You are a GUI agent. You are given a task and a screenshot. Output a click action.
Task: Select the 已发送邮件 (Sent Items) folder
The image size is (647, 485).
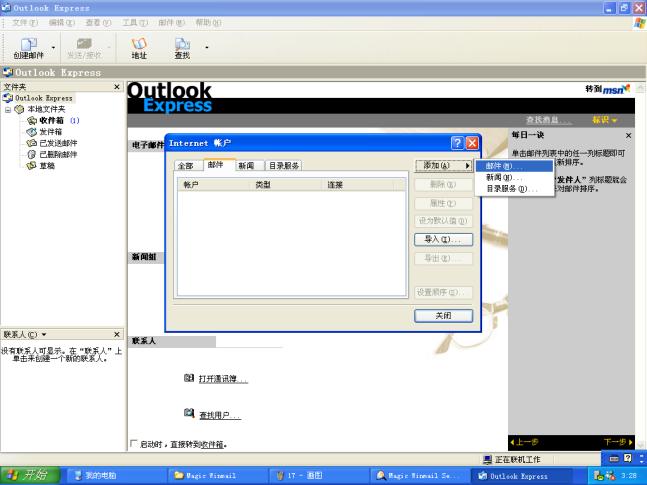[57, 142]
